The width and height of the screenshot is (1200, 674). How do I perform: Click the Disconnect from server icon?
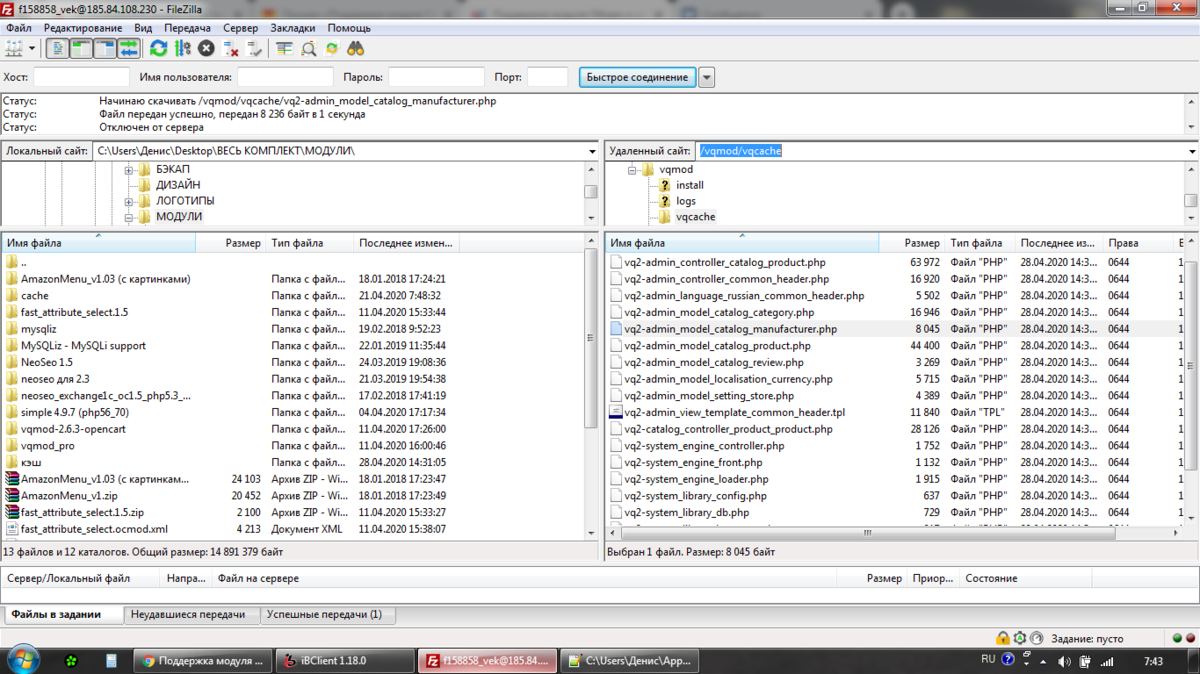point(231,48)
